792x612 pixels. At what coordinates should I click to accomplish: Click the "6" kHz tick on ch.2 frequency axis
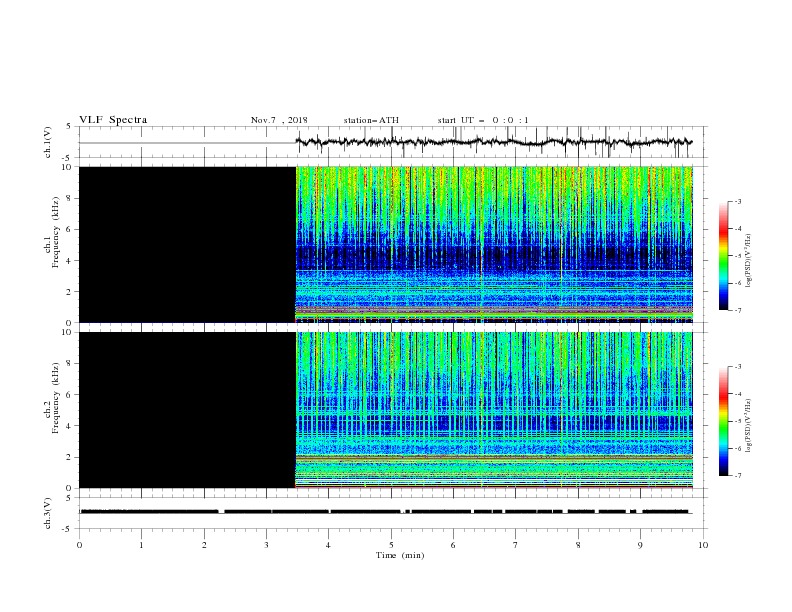[x=69, y=395]
